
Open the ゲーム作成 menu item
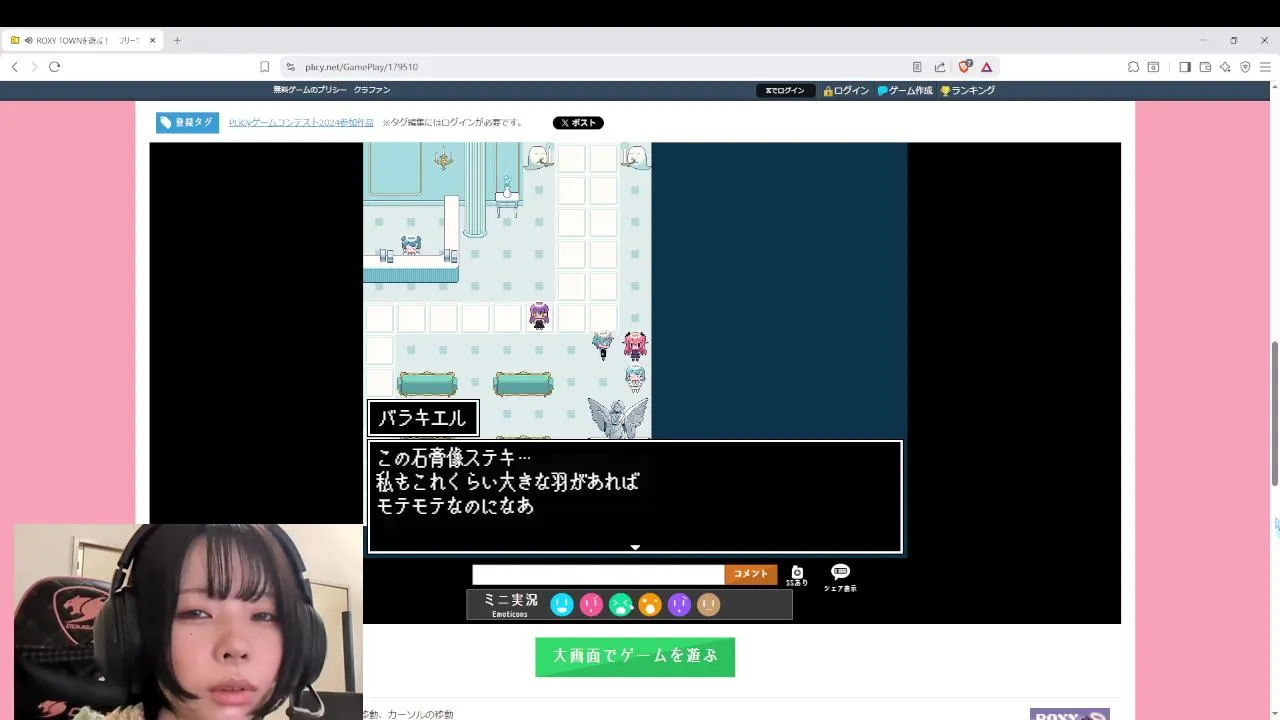[x=905, y=90]
